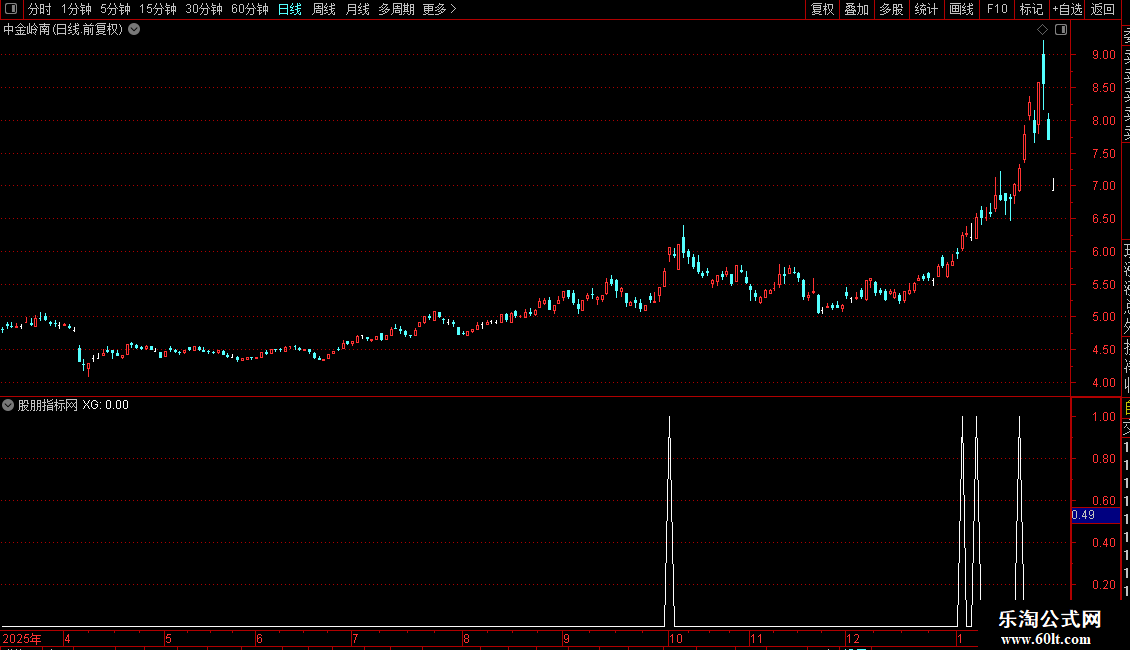Viewport: 1130px width, 650px height.
Task: Click the 返回 back button
Action: (x=1103, y=9)
